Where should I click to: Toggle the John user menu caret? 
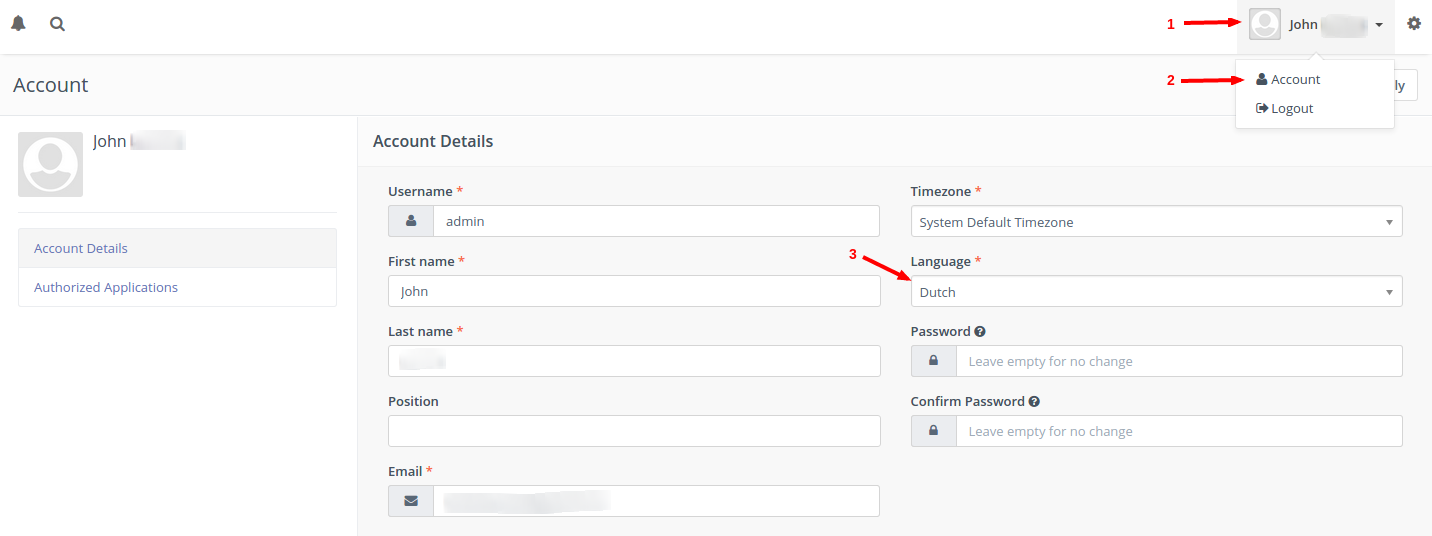(x=1379, y=25)
